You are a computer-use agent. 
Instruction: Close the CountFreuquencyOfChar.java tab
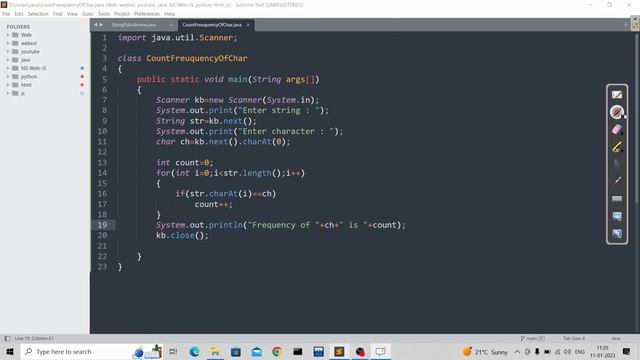[x=248, y=25]
